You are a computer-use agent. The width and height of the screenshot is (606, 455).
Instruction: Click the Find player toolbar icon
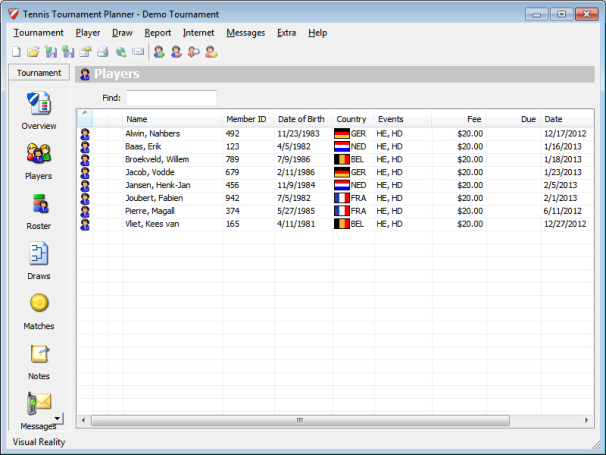[194, 52]
